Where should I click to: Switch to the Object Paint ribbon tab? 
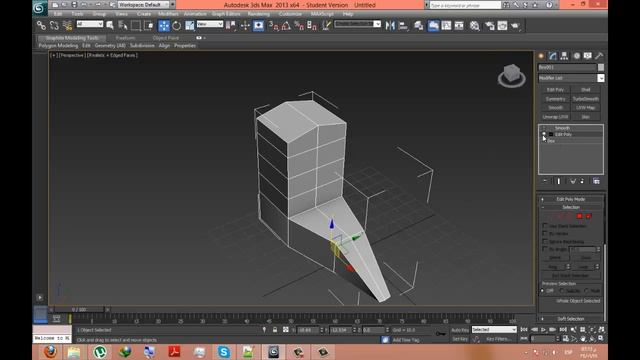pyautogui.click(x=166, y=38)
